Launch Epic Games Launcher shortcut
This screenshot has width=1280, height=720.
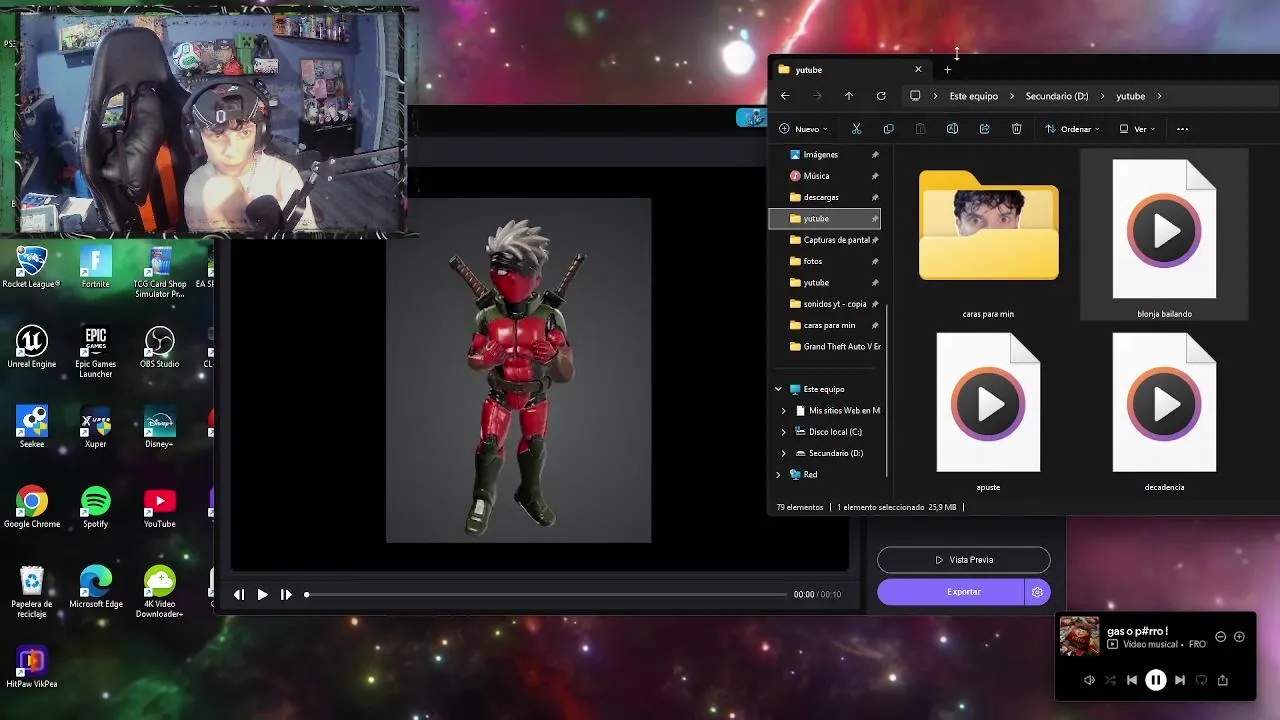(96, 351)
